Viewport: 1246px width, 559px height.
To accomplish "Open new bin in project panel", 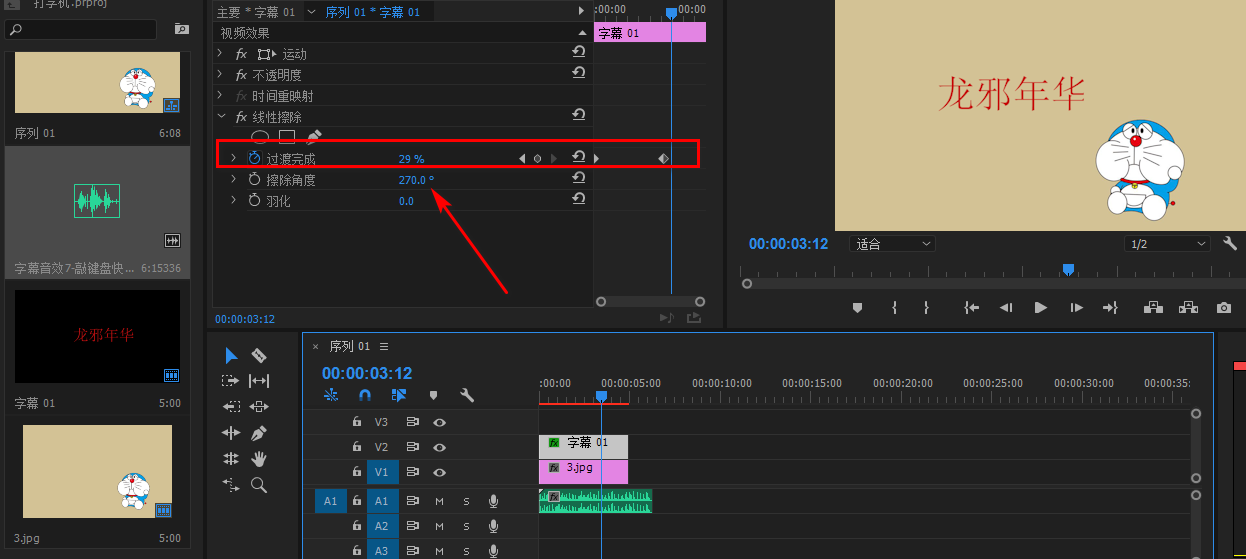I will pos(181,29).
